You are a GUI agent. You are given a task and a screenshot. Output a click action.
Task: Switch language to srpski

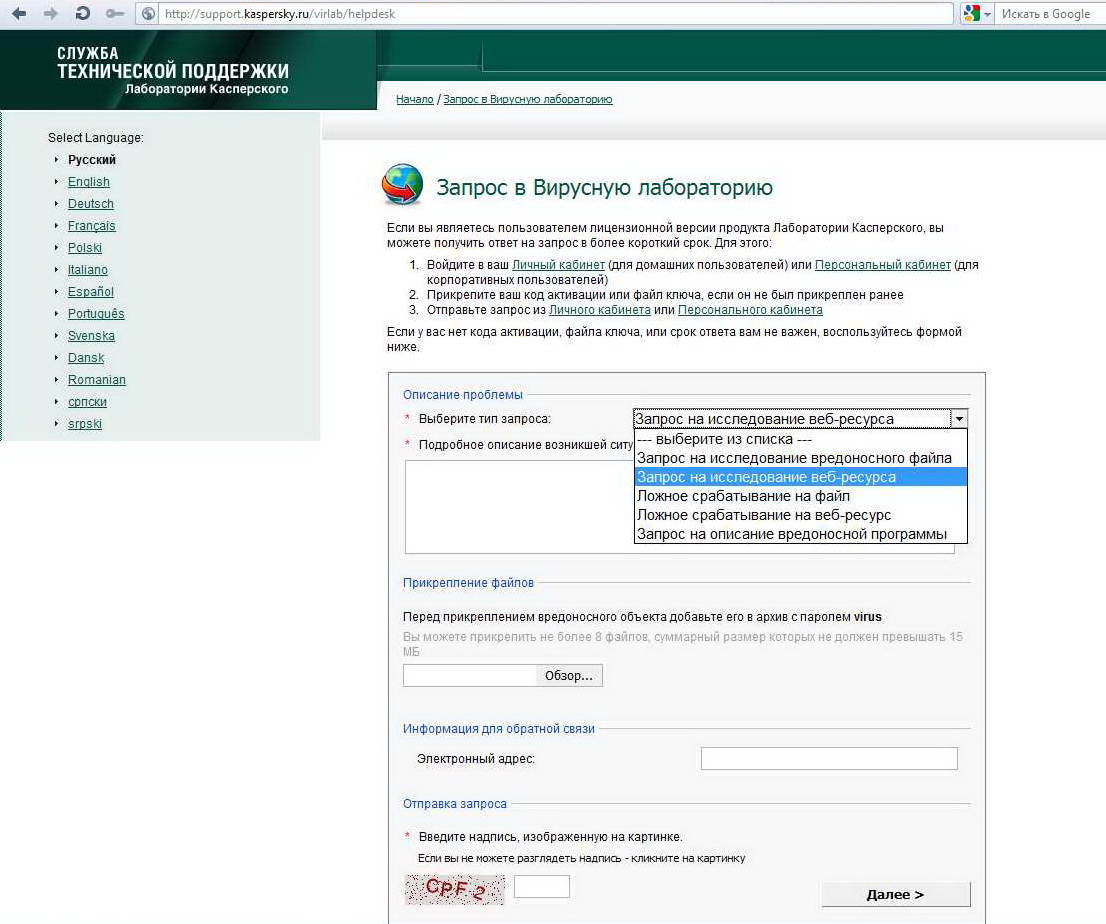point(85,424)
